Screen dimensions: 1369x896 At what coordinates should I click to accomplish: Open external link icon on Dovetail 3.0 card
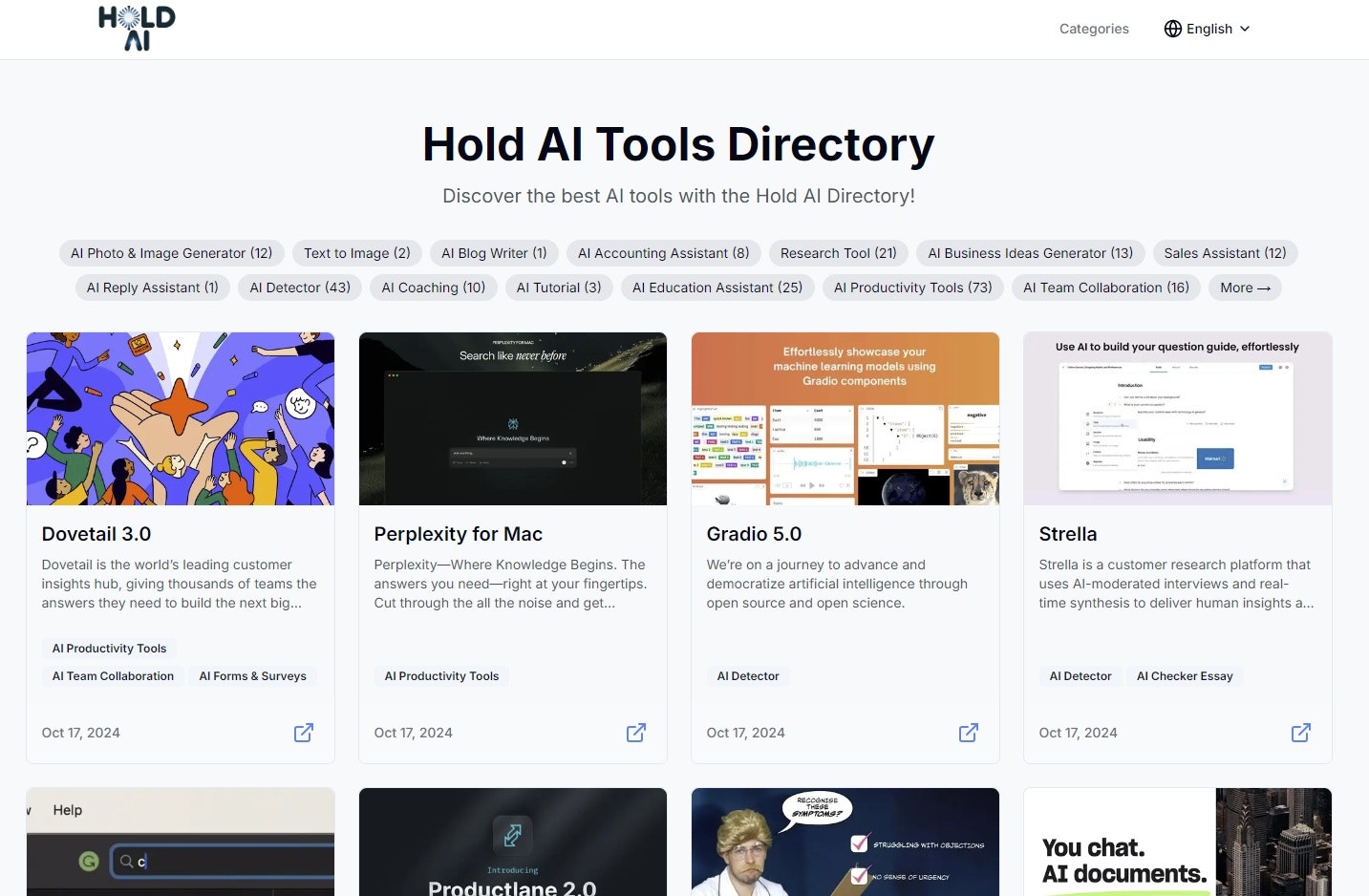(x=304, y=733)
